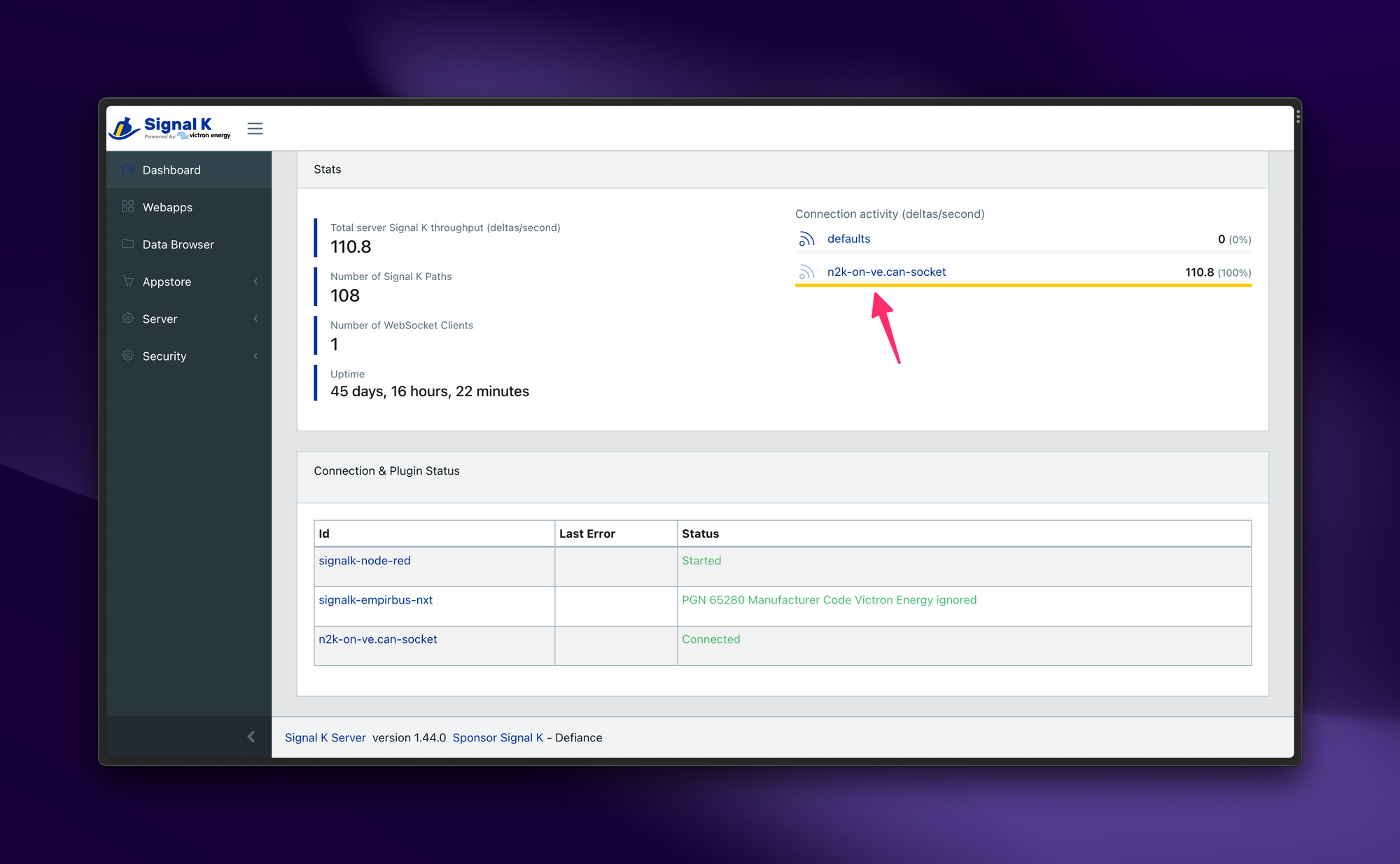Open the signalk-node-red plugin link
This screenshot has height=864, width=1400.
pos(366,560)
